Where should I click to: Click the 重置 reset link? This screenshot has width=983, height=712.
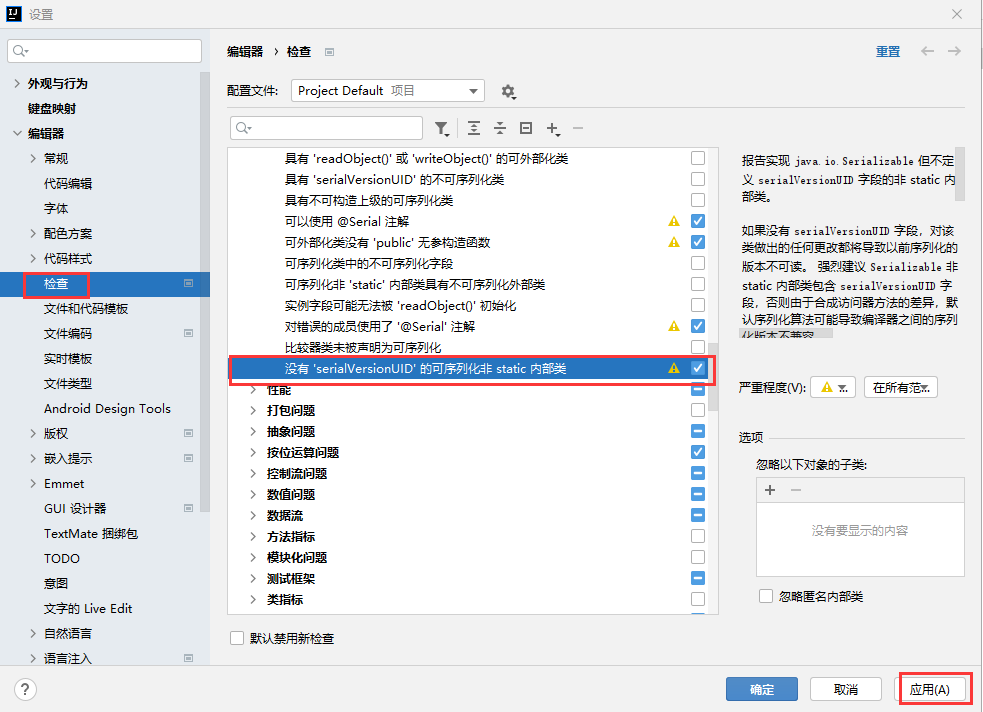(887, 52)
